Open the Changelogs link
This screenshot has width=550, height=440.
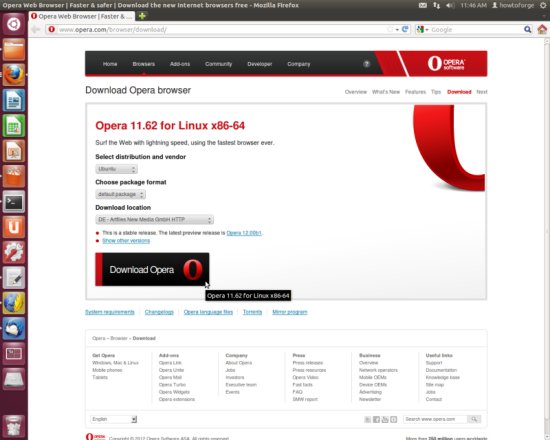[x=159, y=312]
